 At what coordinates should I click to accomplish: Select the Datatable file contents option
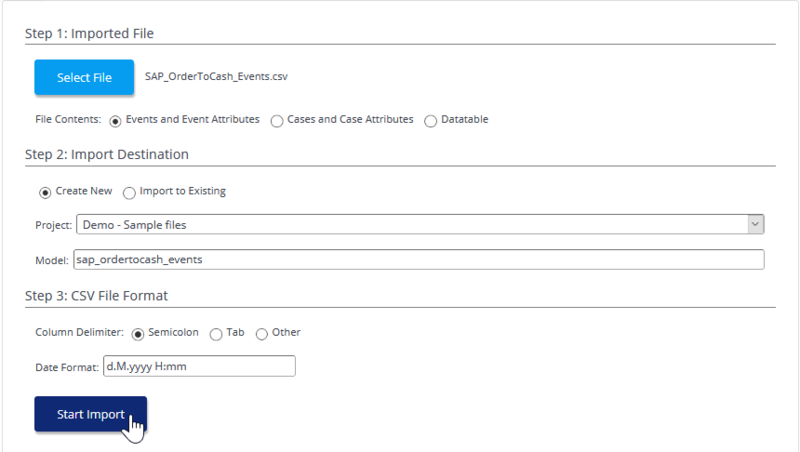point(431,121)
